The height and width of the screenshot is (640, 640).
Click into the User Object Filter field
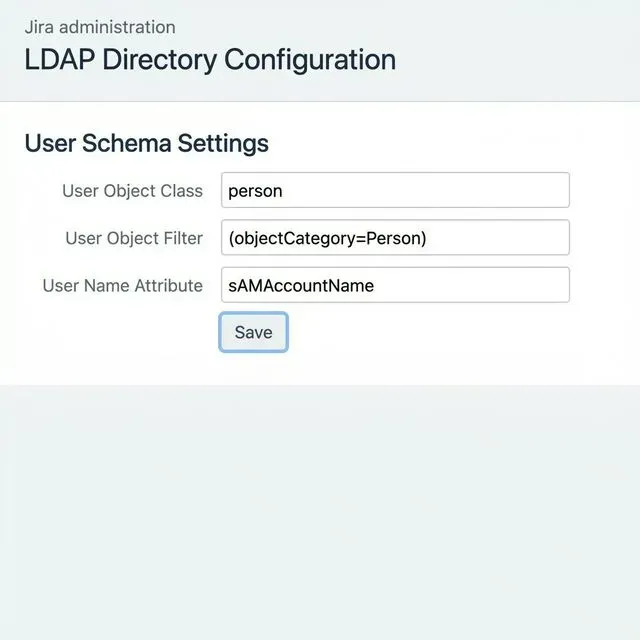click(x=395, y=238)
